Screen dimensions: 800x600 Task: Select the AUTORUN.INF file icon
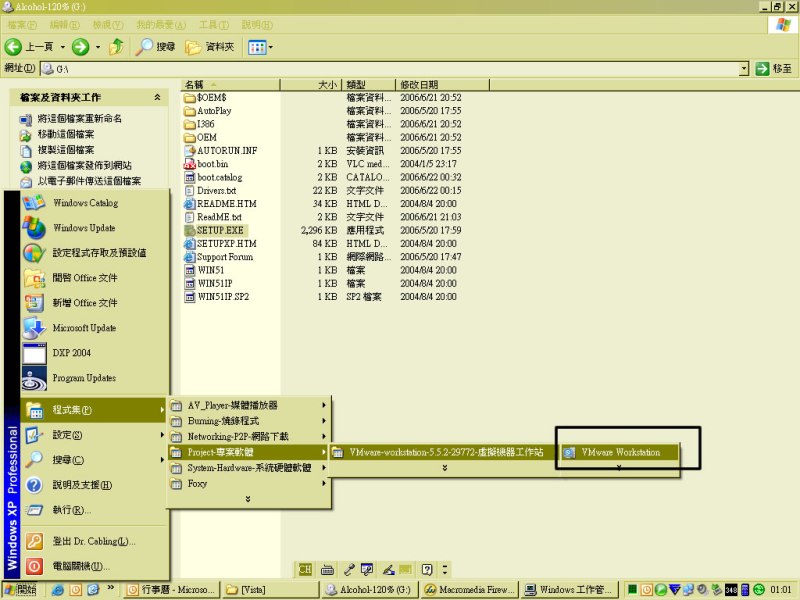click(191, 150)
